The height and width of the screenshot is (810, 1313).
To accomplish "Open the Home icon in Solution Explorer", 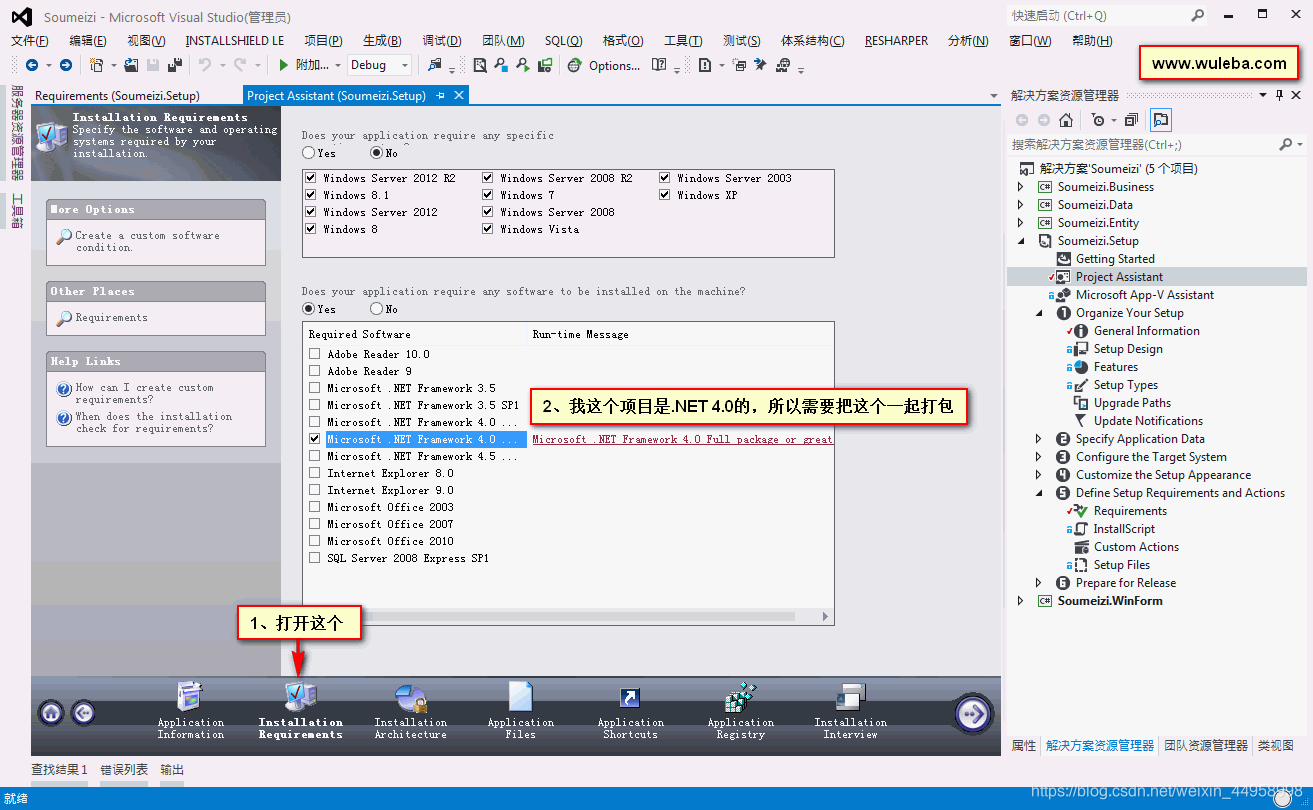I will [x=1066, y=120].
